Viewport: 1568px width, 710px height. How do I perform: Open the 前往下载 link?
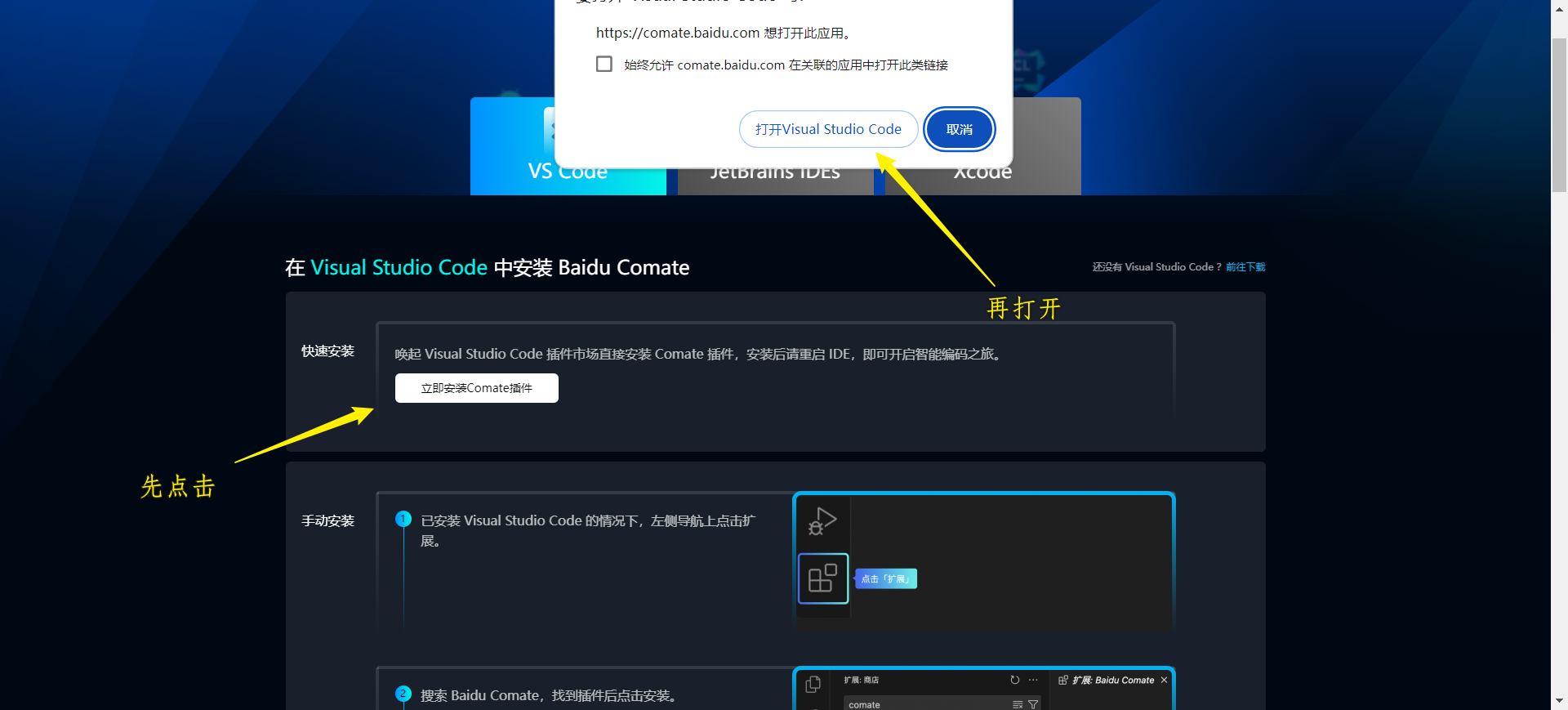coord(1245,267)
